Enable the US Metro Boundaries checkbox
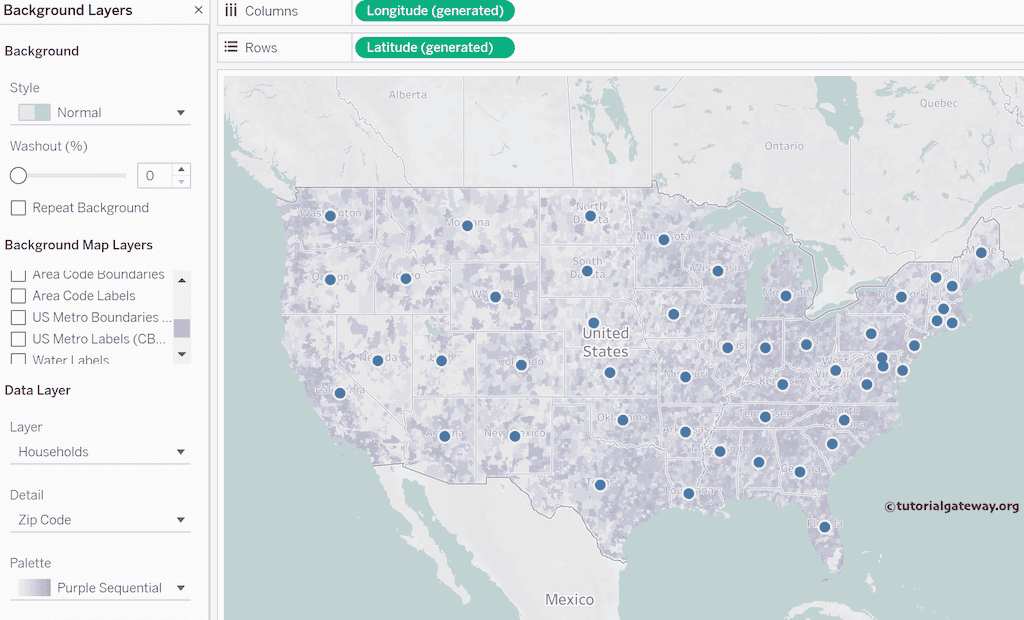 (x=18, y=318)
